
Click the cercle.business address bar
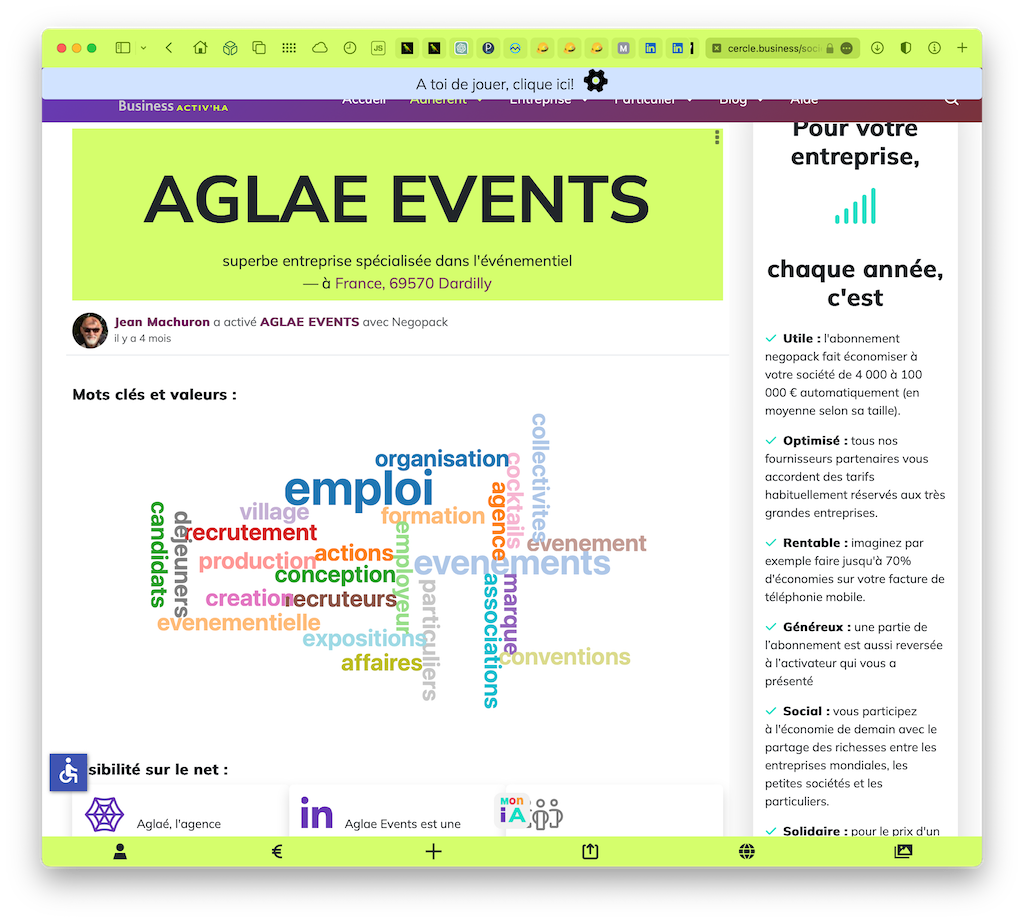[x=774, y=48]
